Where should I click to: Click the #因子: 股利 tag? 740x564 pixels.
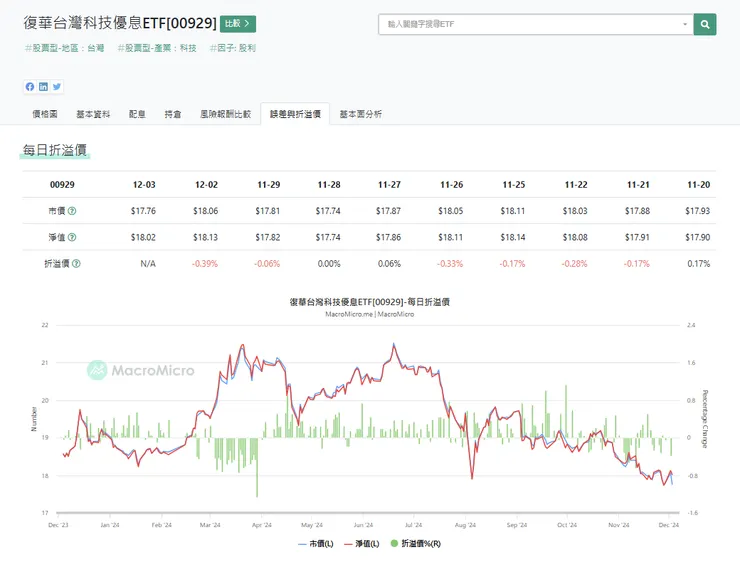click(x=232, y=48)
